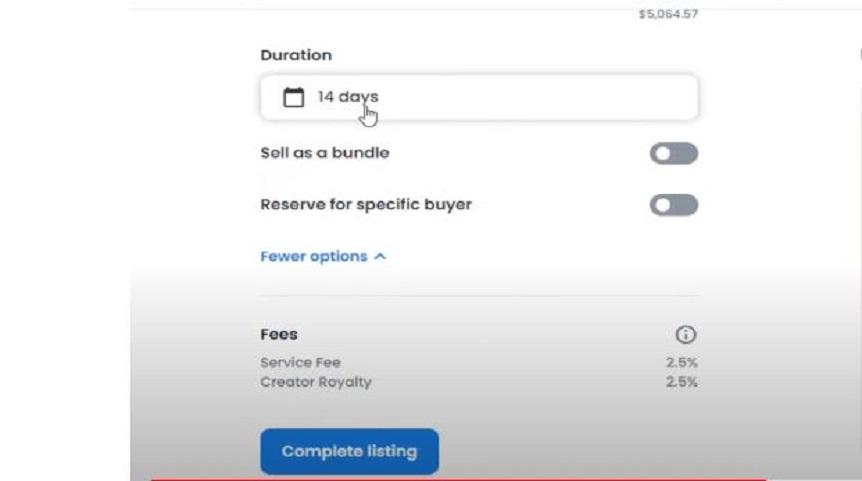Viewport: 862px width, 481px height.
Task: Click the Fees section heading
Action: [x=279, y=334]
